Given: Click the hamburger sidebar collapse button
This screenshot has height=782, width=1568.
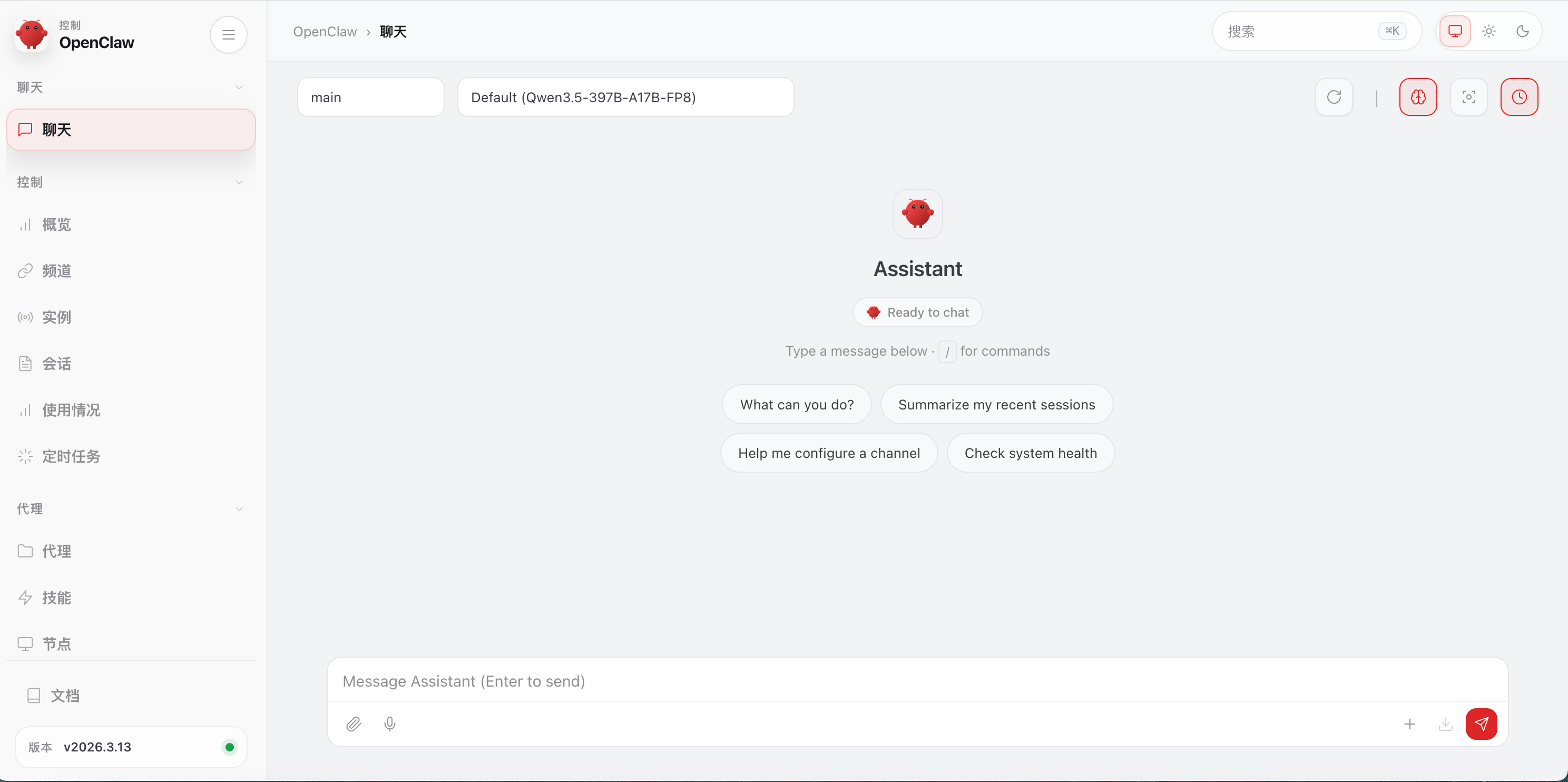Looking at the screenshot, I should coord(228,35).
